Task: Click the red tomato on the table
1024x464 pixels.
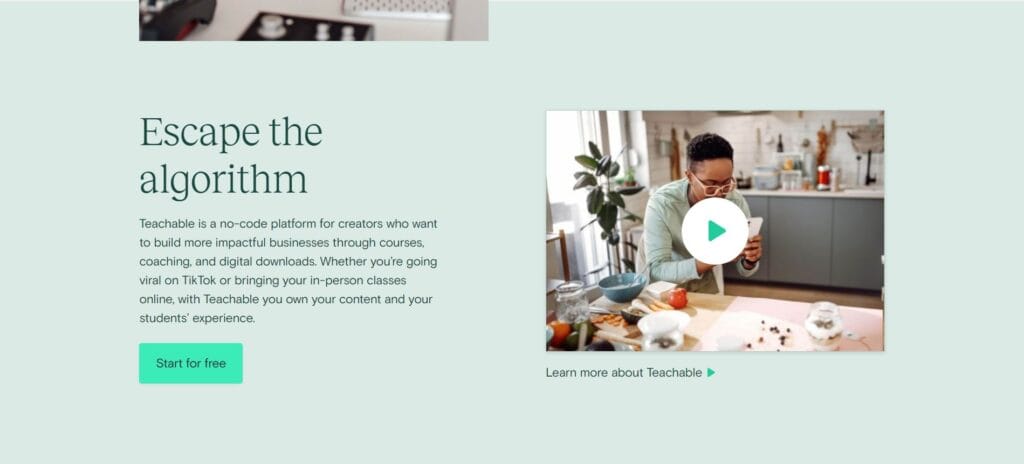Action: point(678,299)
